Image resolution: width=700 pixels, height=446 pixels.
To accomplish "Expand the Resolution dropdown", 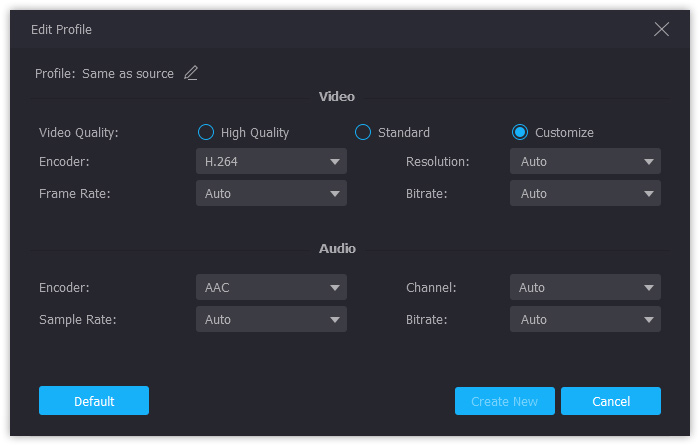I will point(585,161).
